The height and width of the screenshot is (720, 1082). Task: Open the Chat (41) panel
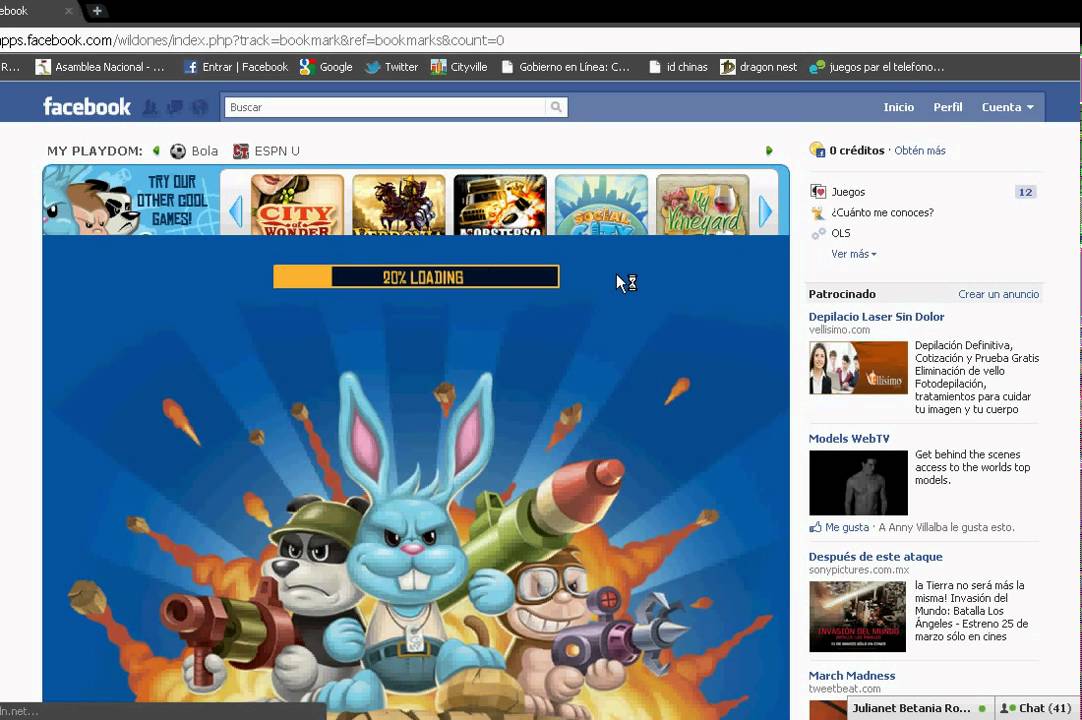pos(1037,708)
